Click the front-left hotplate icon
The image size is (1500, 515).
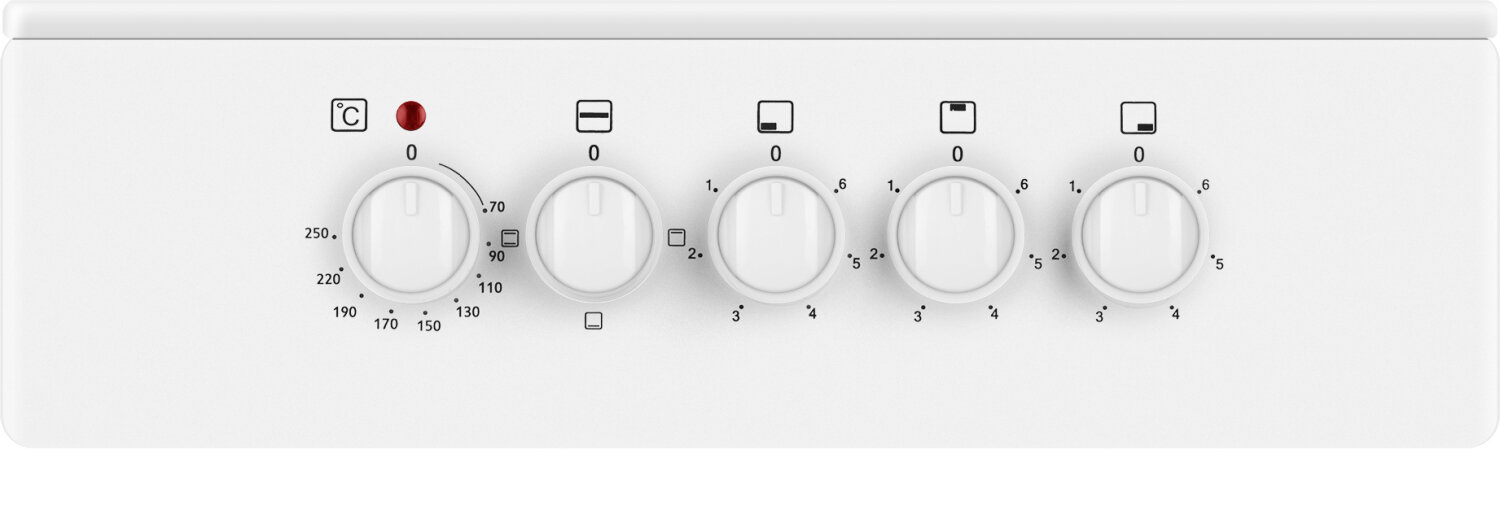(775, 116)
